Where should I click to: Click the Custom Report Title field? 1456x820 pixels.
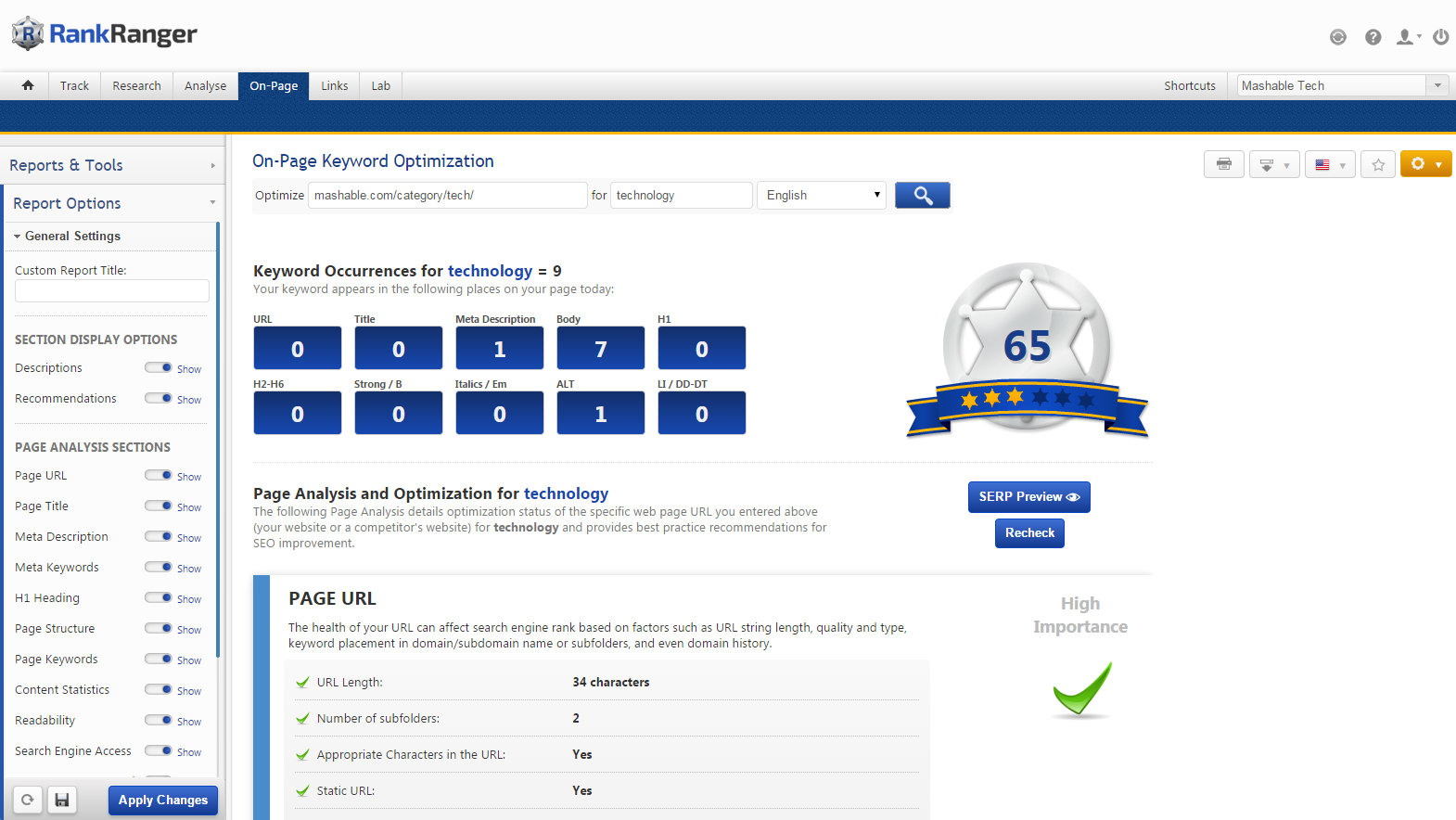coord(111,290)
